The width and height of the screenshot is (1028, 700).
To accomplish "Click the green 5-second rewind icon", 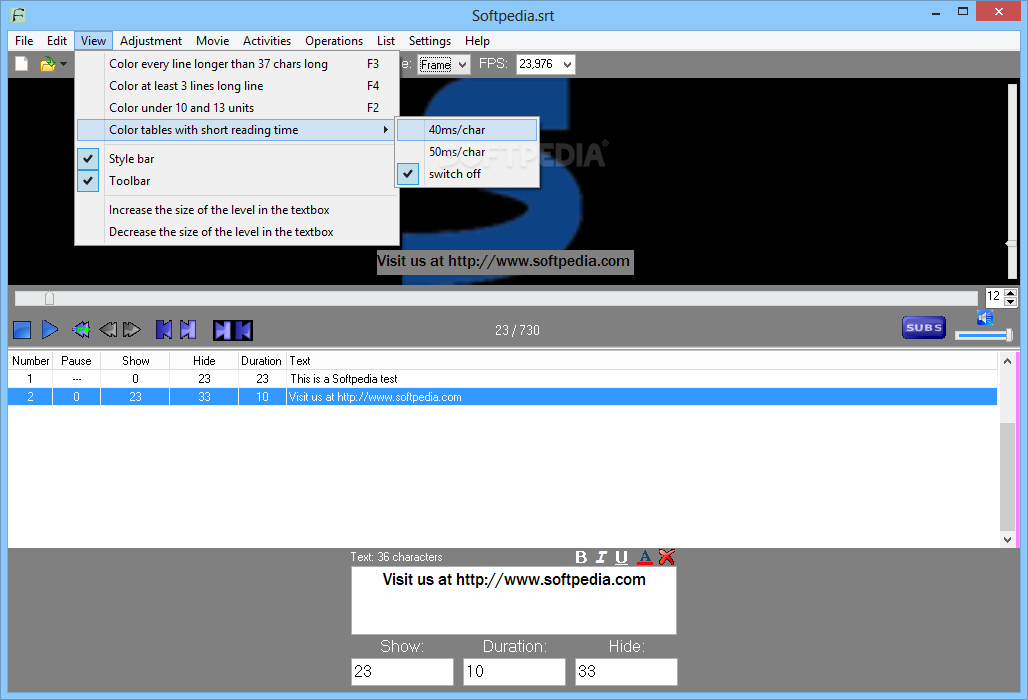I will tap(81, 330).
